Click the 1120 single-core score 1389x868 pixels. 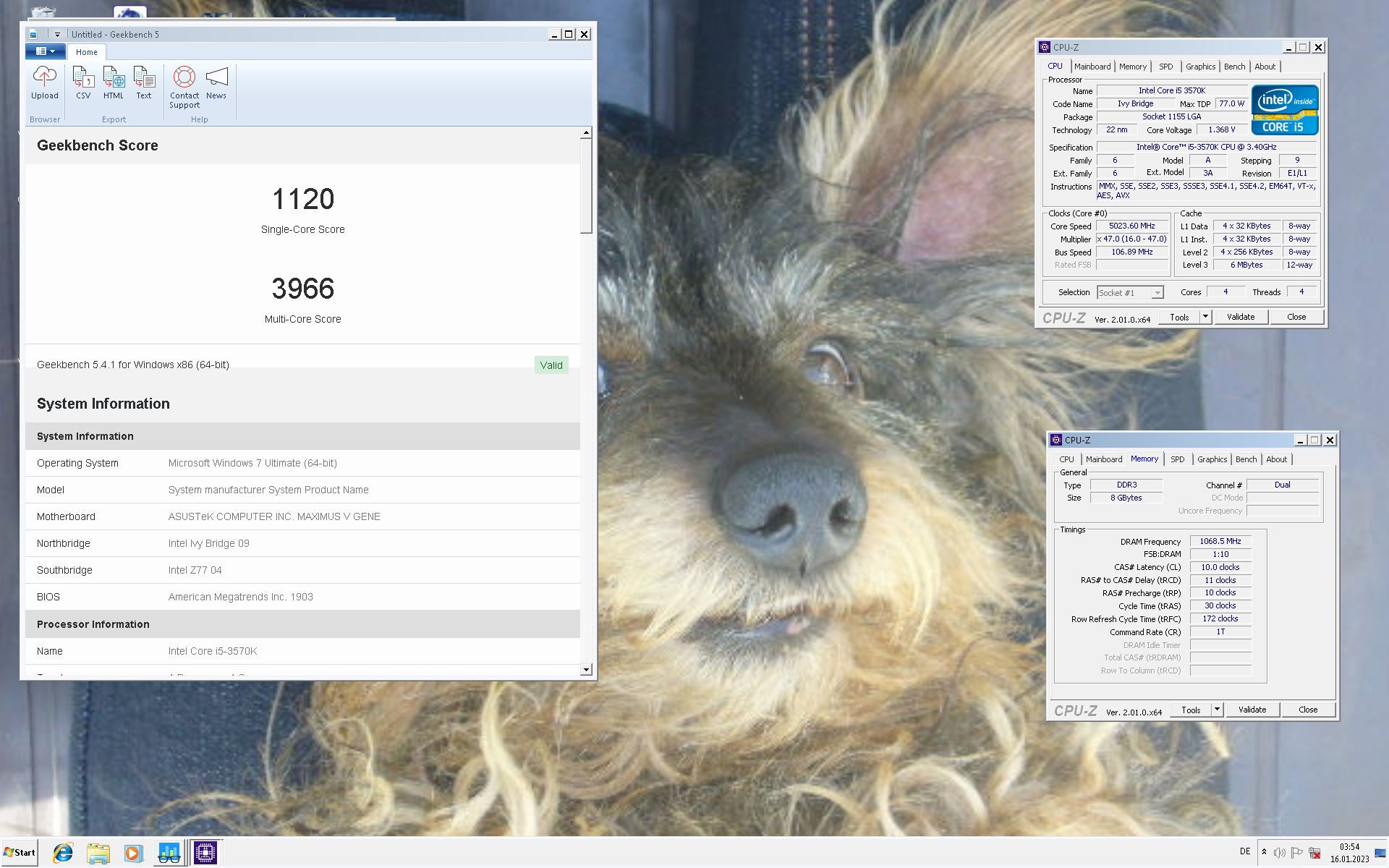(x=303, y=199)
